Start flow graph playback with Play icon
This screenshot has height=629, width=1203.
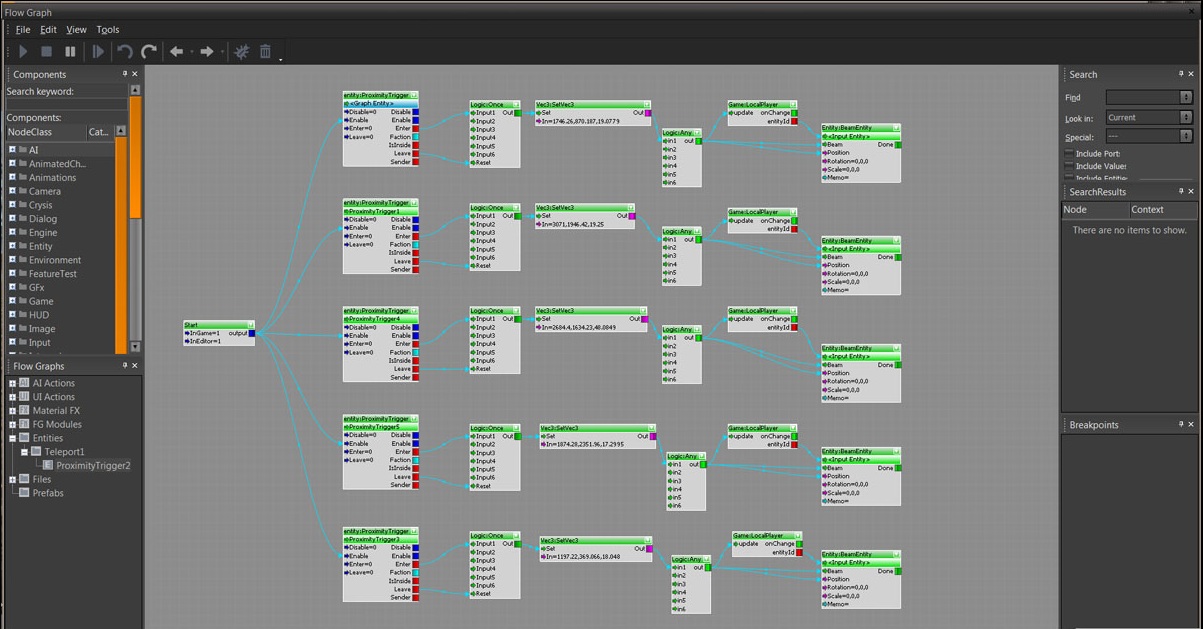click(23, 51)
